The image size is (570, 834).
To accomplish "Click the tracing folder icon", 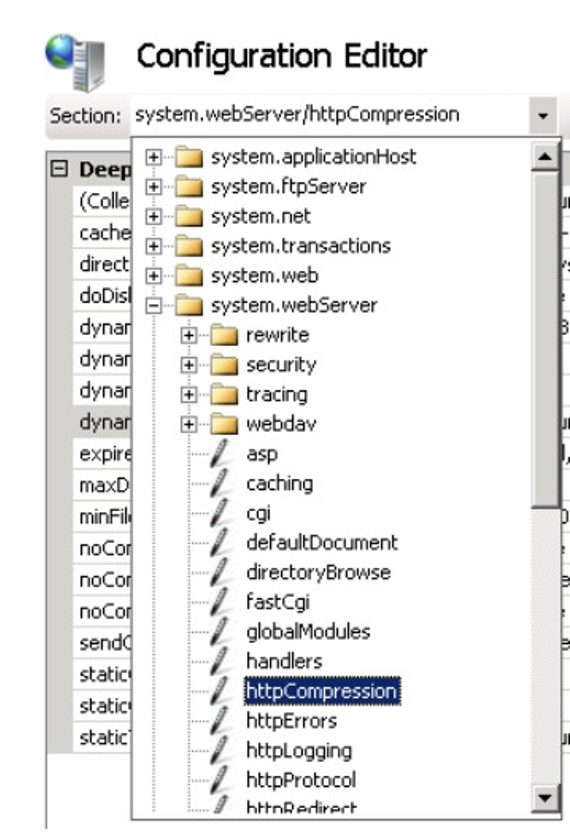I will click(224, 395).
